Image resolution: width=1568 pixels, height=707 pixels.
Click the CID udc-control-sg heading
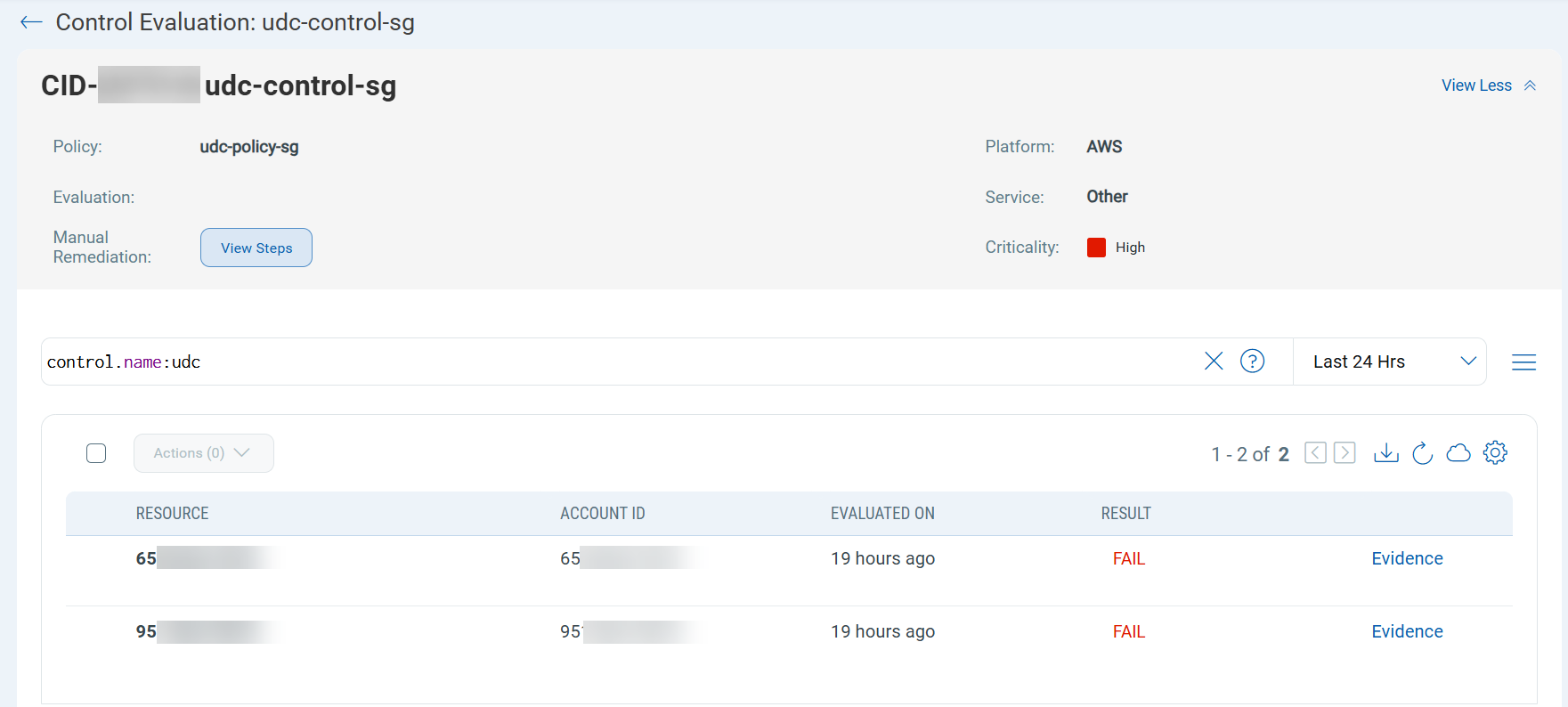[x=219, y=85]
